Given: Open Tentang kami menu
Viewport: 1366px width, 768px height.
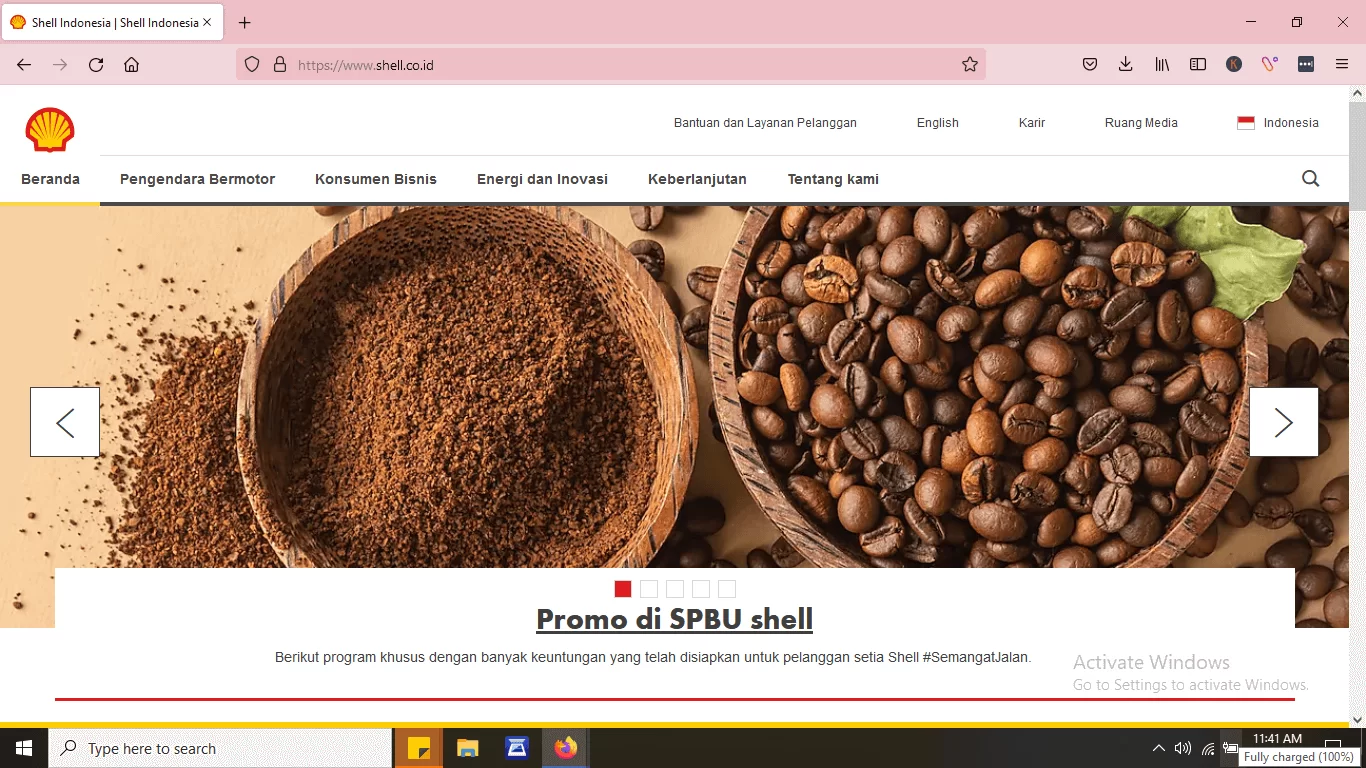Looking at the screenshot, I should pos(833,179).
